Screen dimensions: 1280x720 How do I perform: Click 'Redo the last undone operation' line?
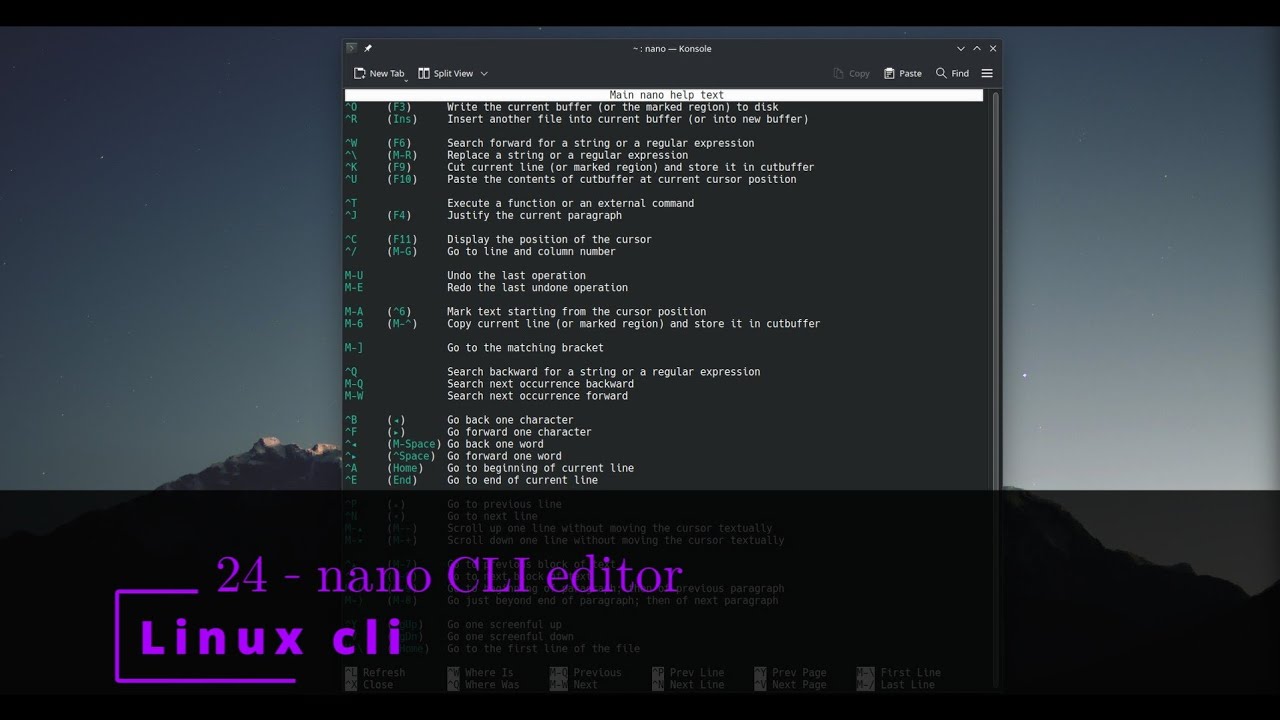click(x=537, y=287)
